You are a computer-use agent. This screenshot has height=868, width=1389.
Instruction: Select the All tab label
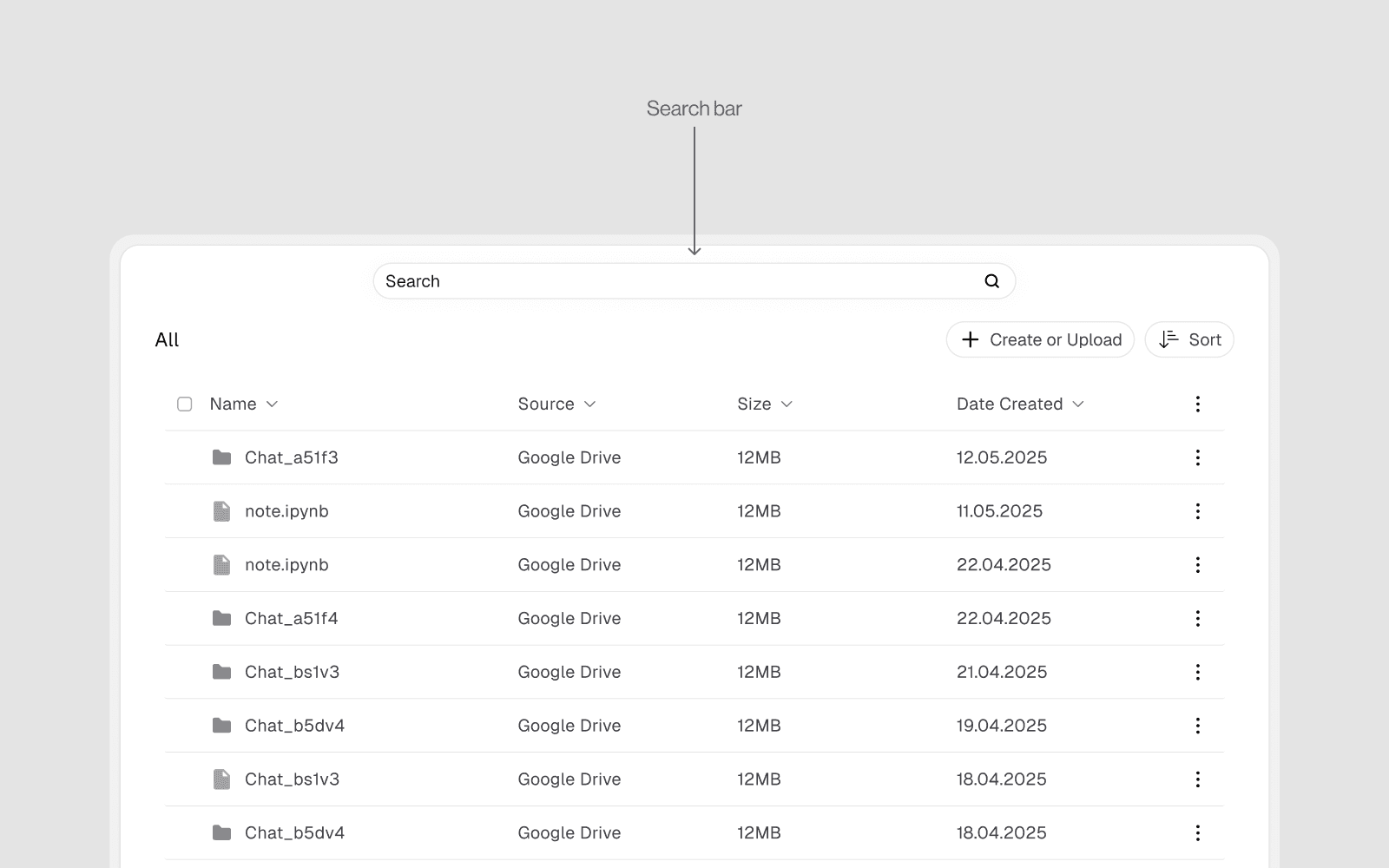point(167,339)
